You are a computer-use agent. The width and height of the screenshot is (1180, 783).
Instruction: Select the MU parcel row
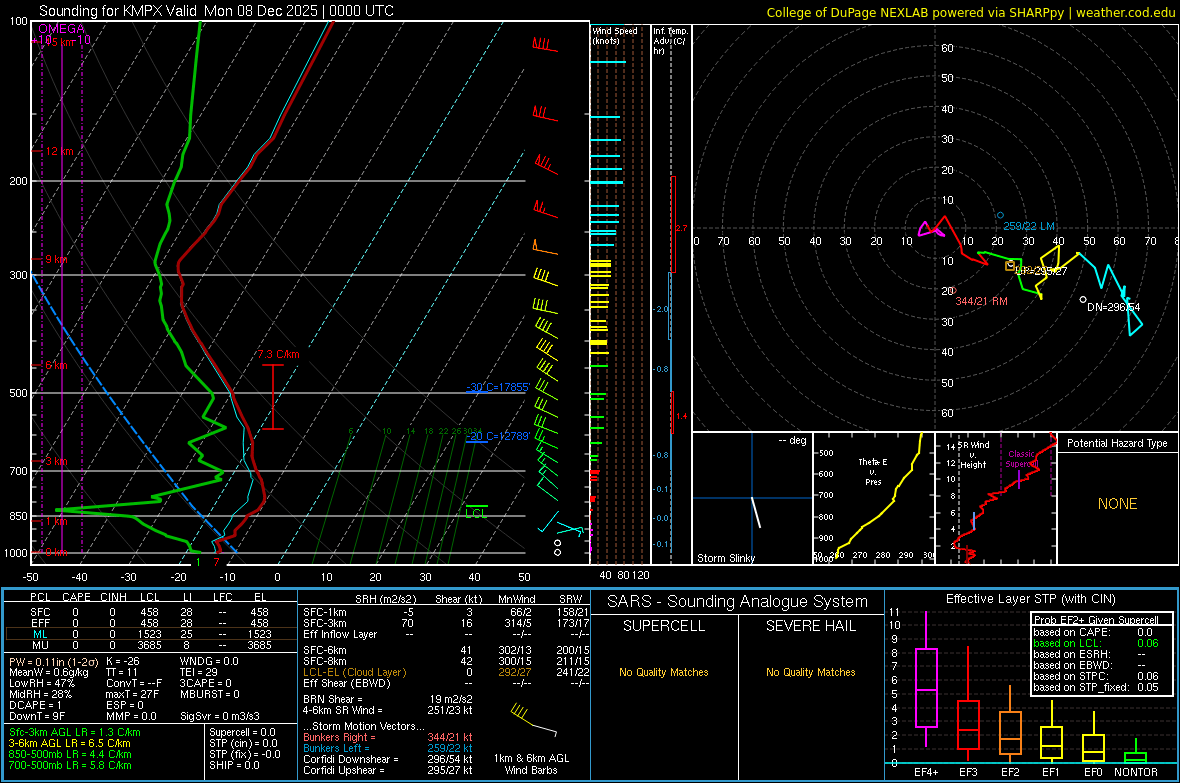150,645
